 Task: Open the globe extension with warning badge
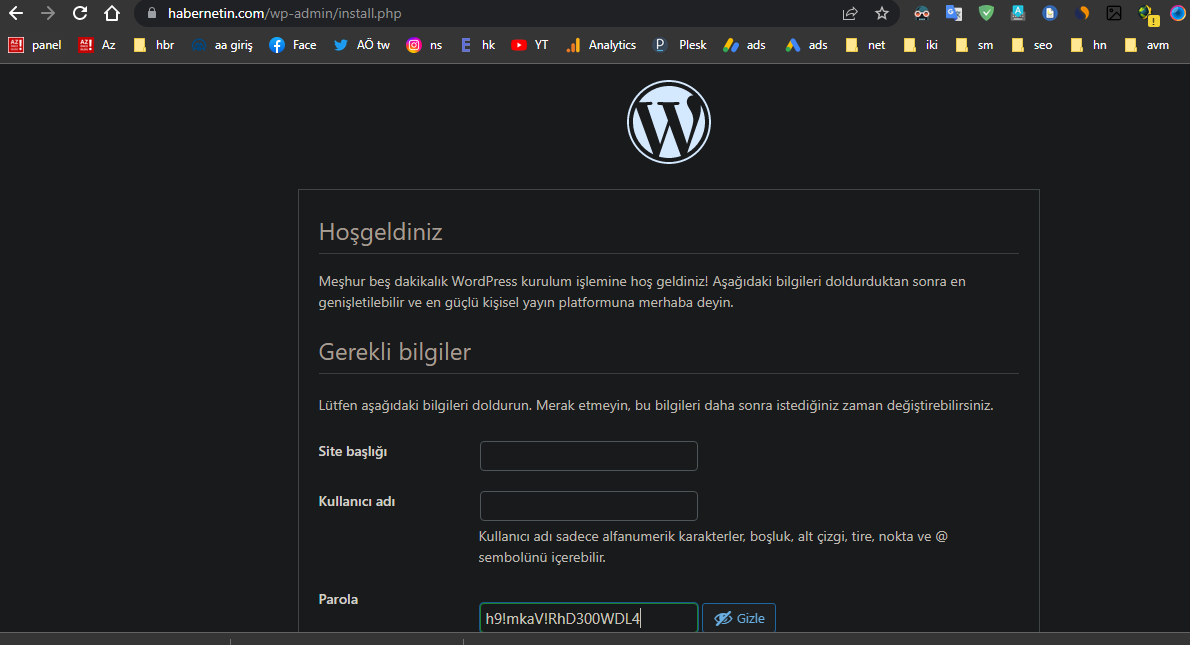[x=1148, y=14]
